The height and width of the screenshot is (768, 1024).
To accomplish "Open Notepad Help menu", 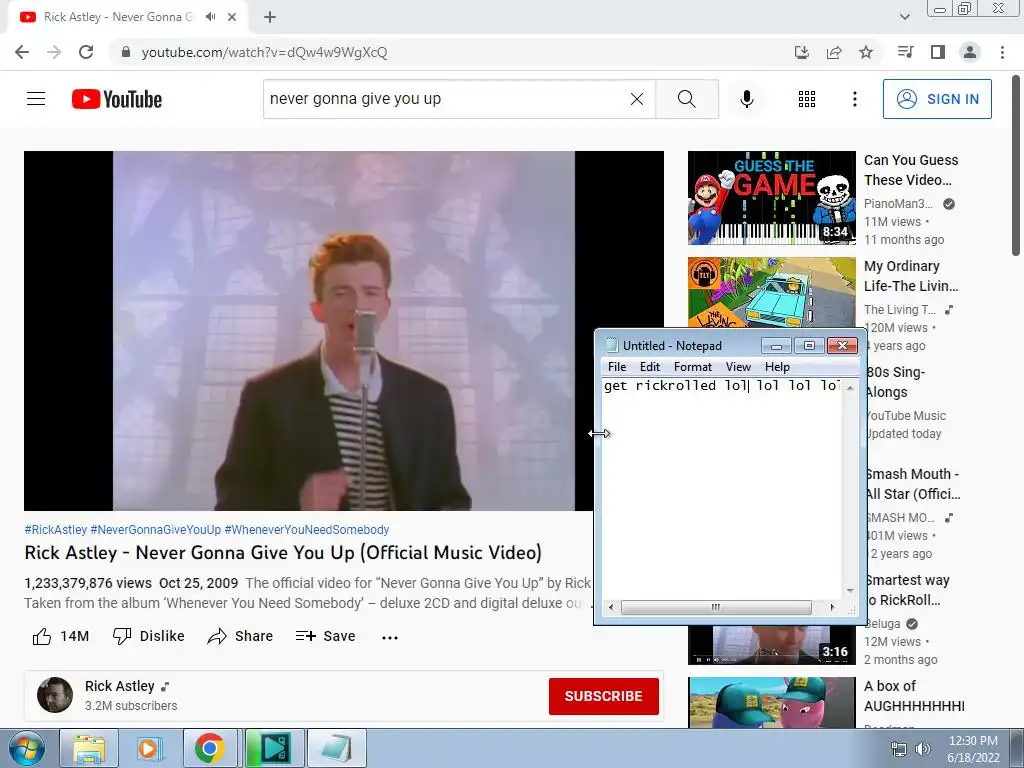I will [777, 366].
